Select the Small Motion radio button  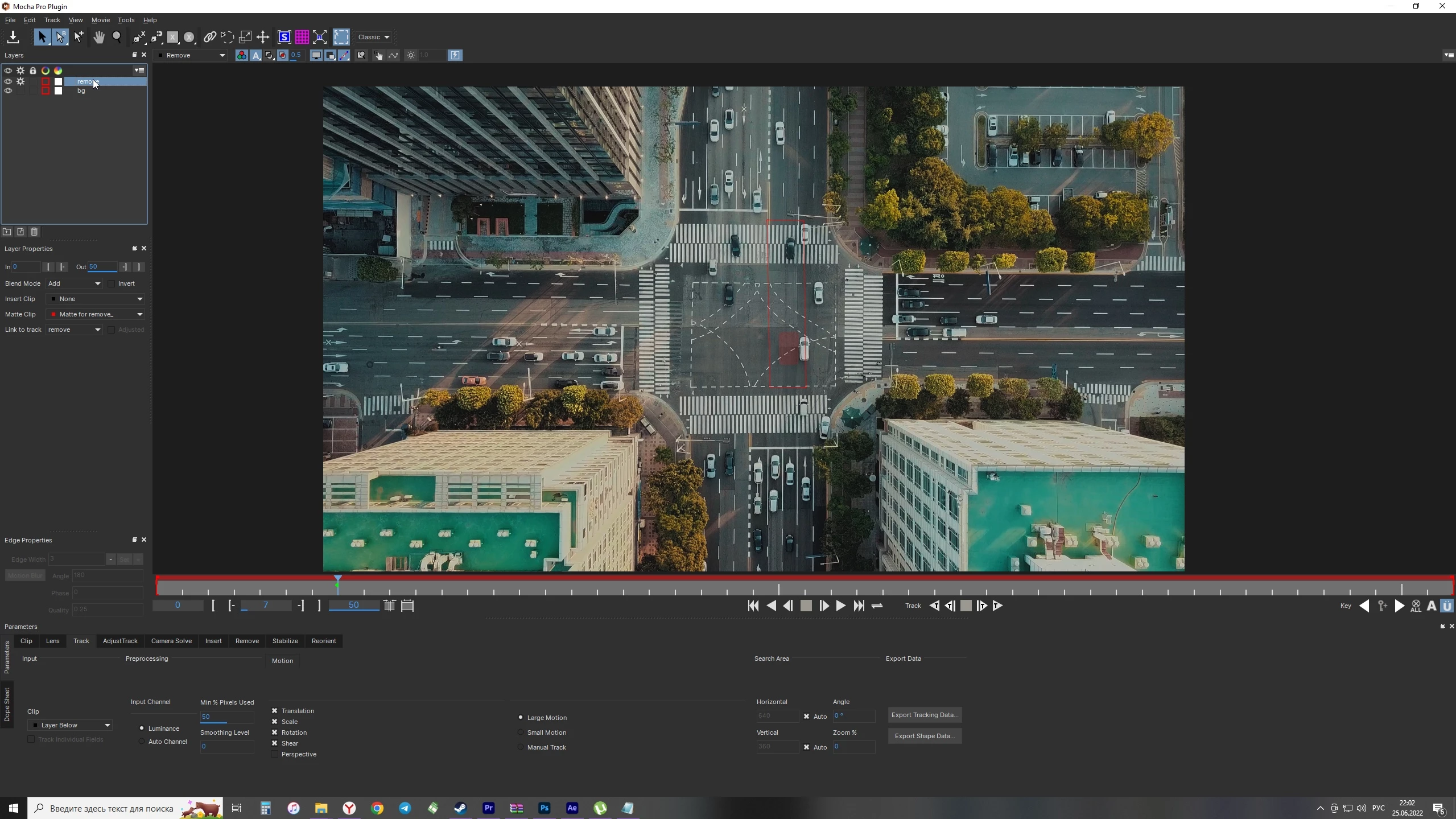[x=521, y=732]
